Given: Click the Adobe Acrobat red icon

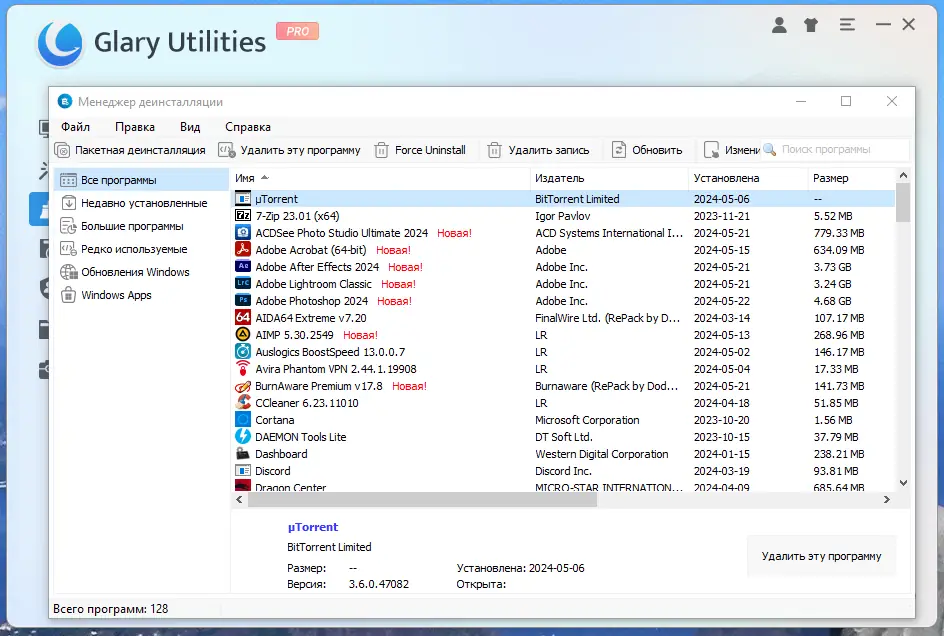Looking at the screenshot, I should click(x=243, y=249).
